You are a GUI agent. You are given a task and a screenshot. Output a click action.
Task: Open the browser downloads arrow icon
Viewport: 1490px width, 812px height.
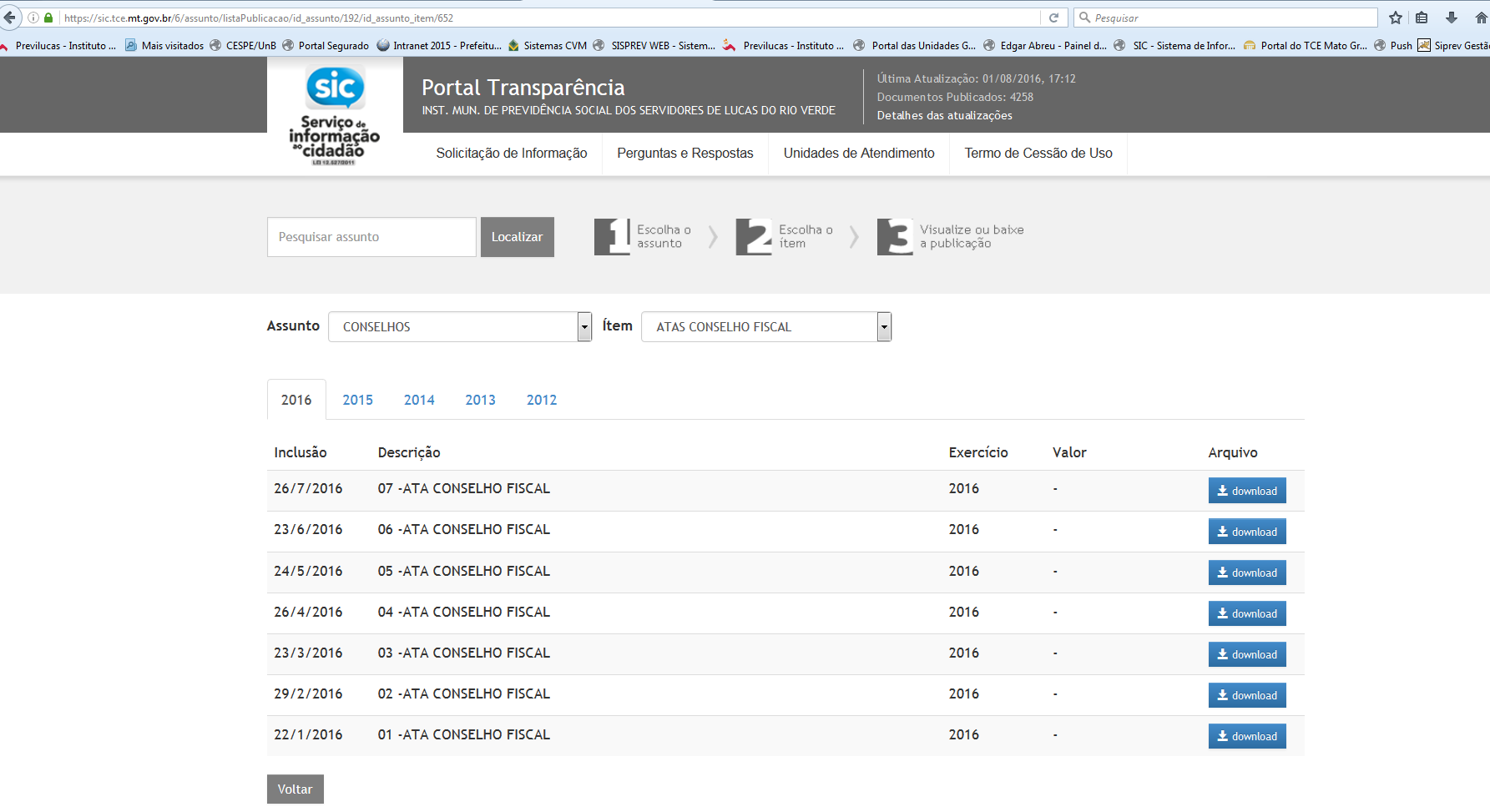1452,18
